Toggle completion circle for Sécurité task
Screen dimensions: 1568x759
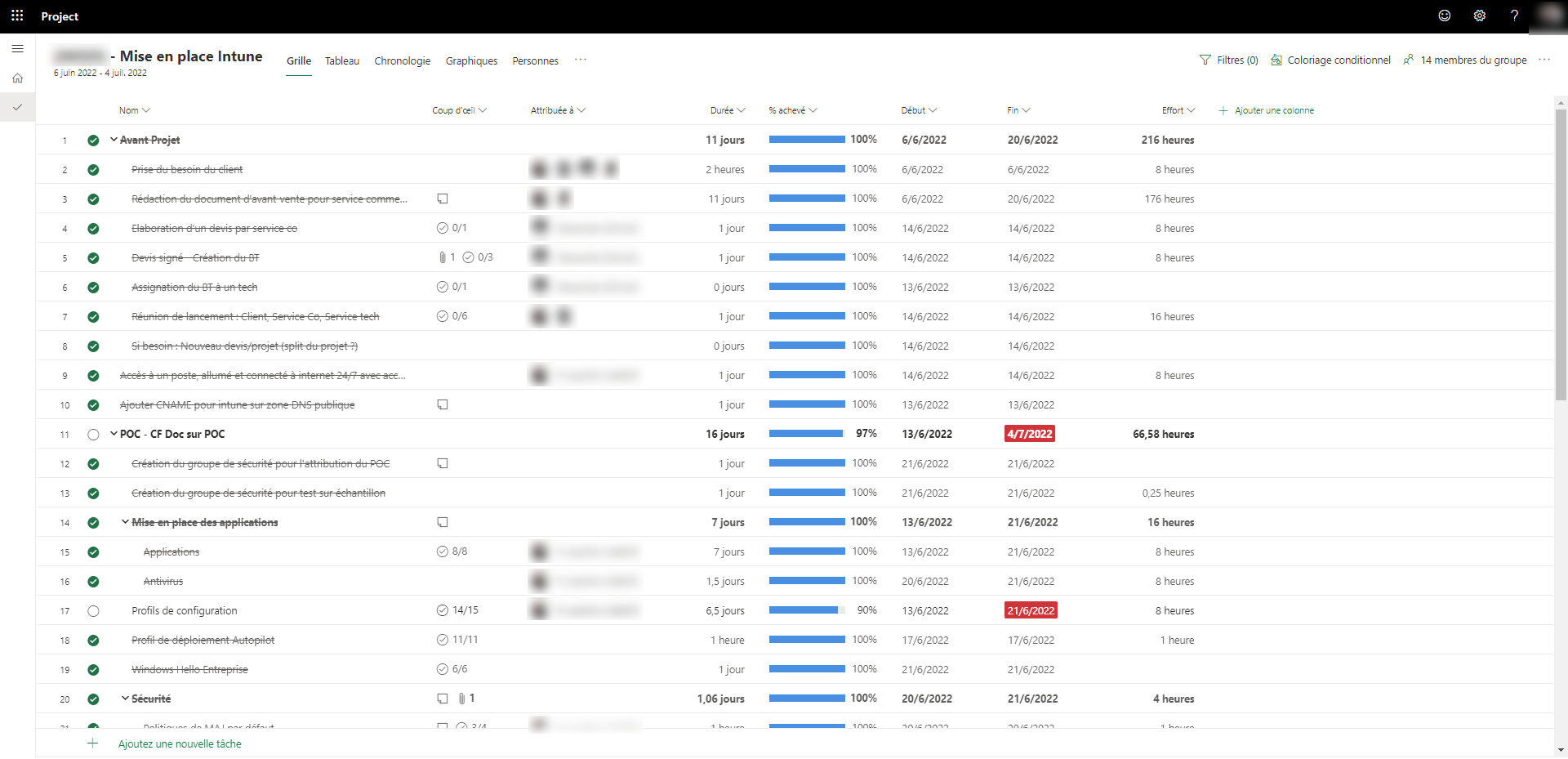pyautogui.click(x=93, y=699)
